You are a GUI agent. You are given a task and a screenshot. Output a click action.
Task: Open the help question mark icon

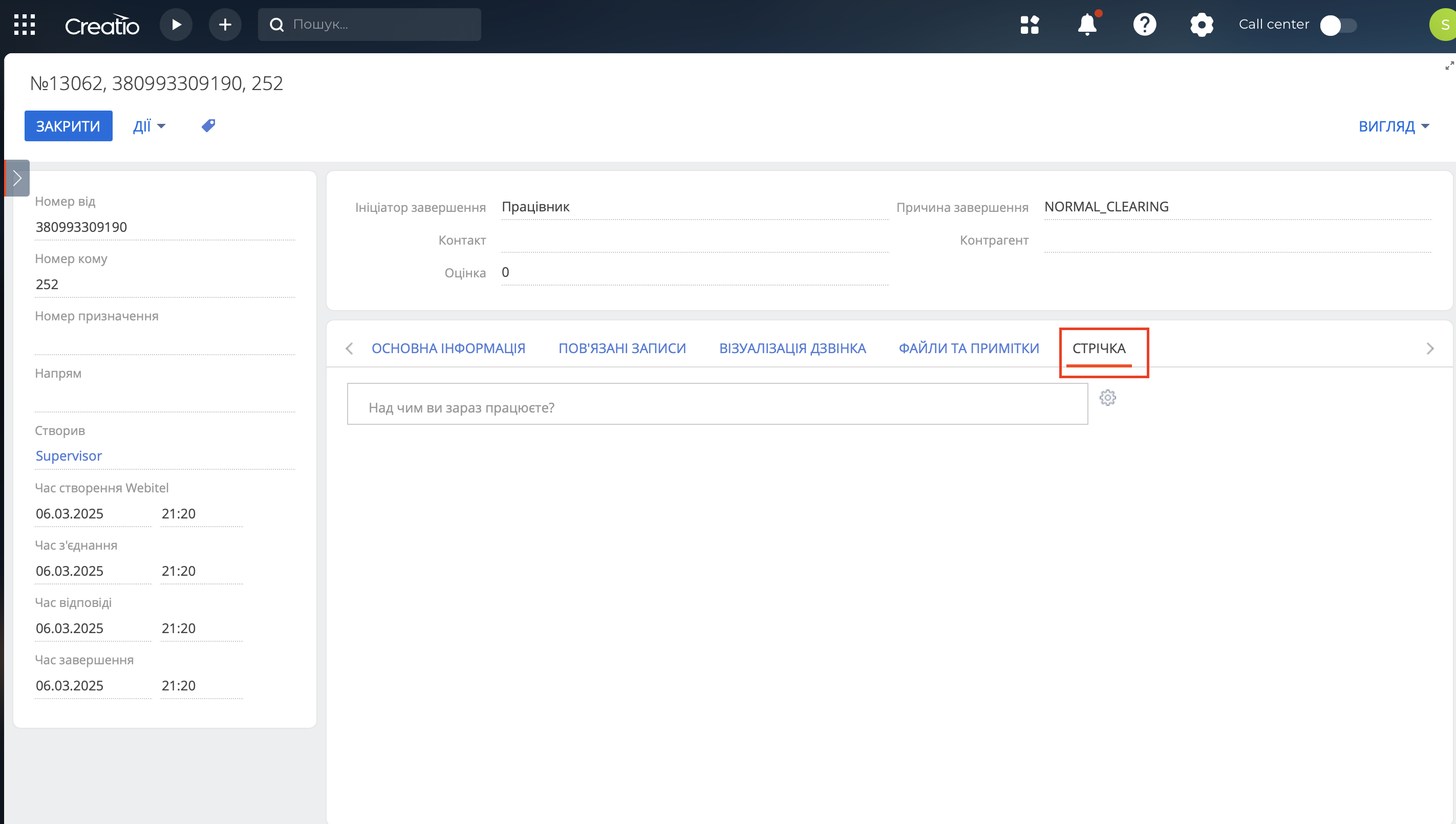(x=1144, y=25)
